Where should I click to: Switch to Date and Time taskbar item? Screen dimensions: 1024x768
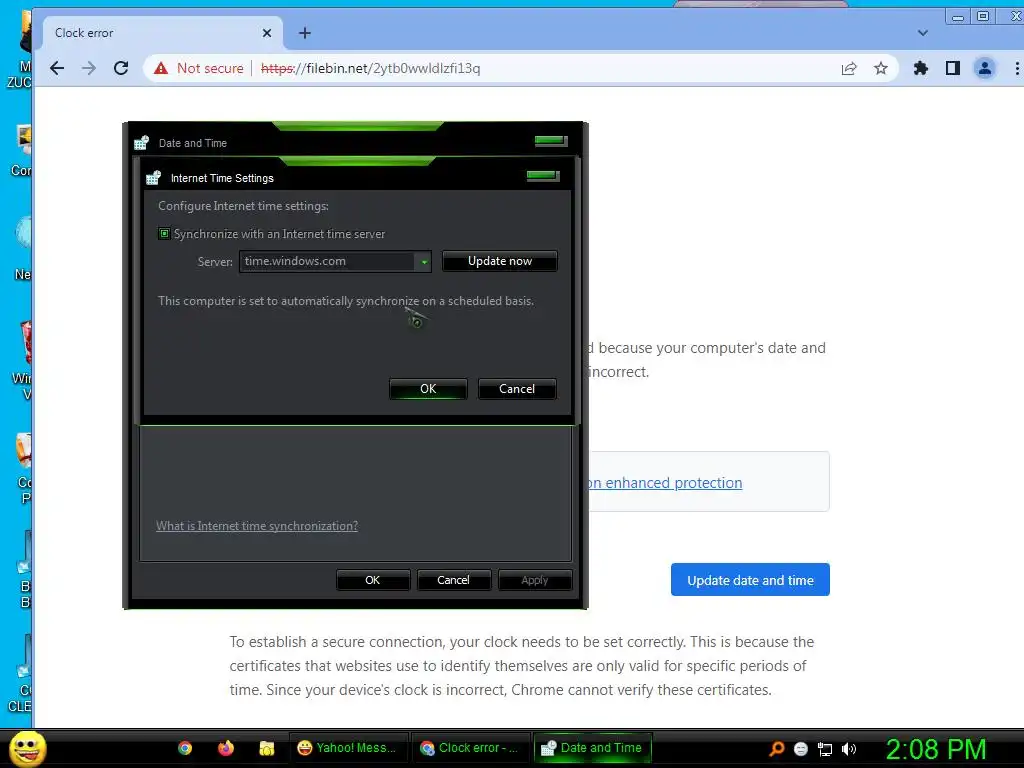pyautogui.click(x=593, y=748)
